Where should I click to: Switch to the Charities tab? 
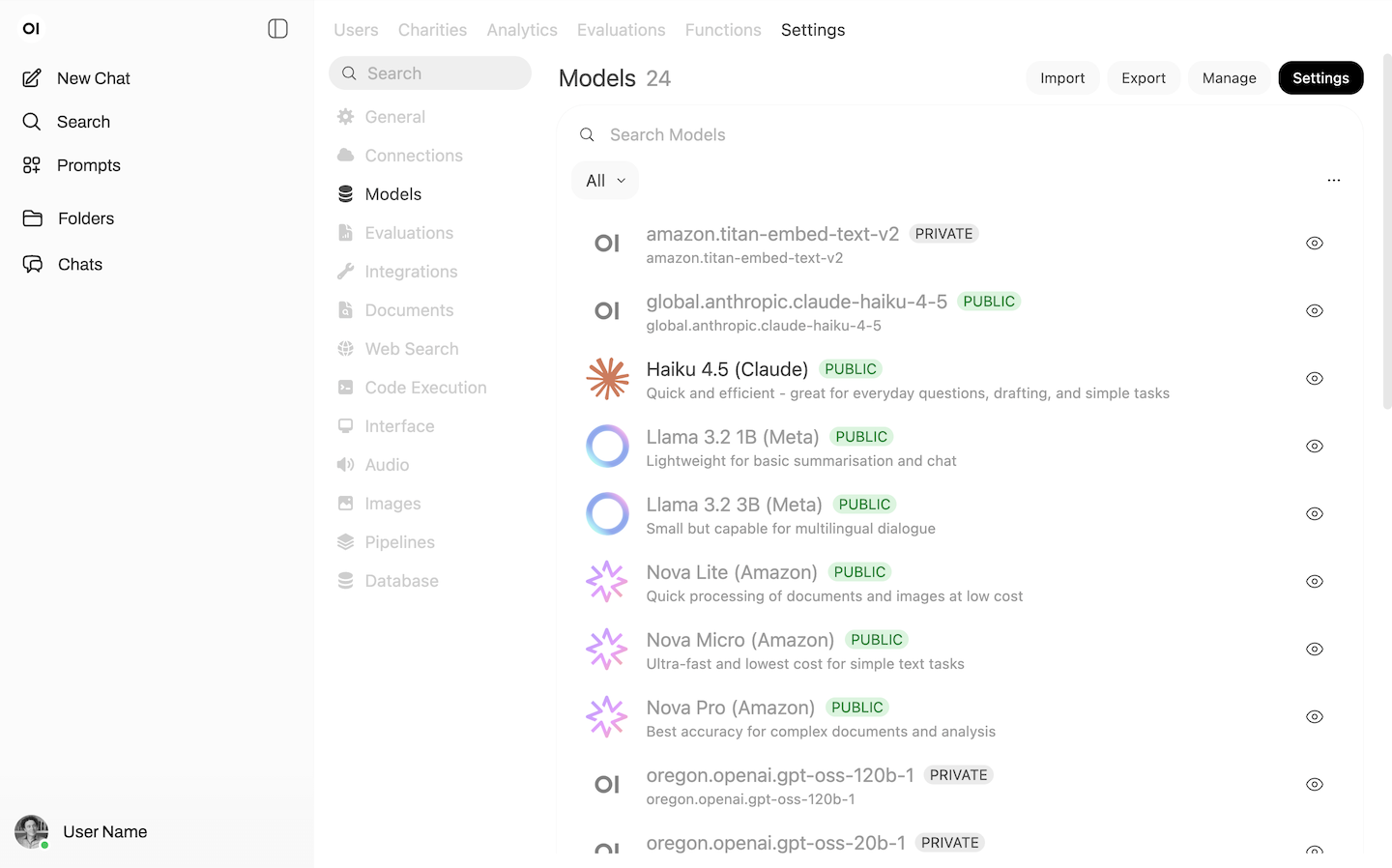(x=432, y=30)
